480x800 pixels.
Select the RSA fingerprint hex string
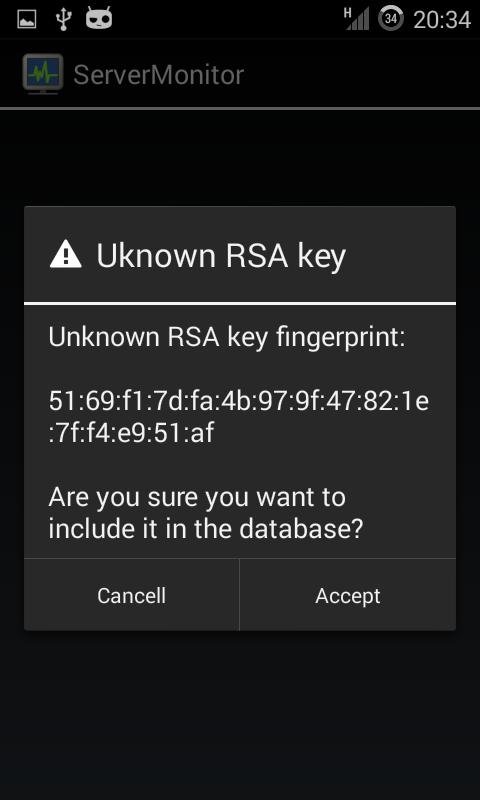pyautogui.click(x=239, y=417)
